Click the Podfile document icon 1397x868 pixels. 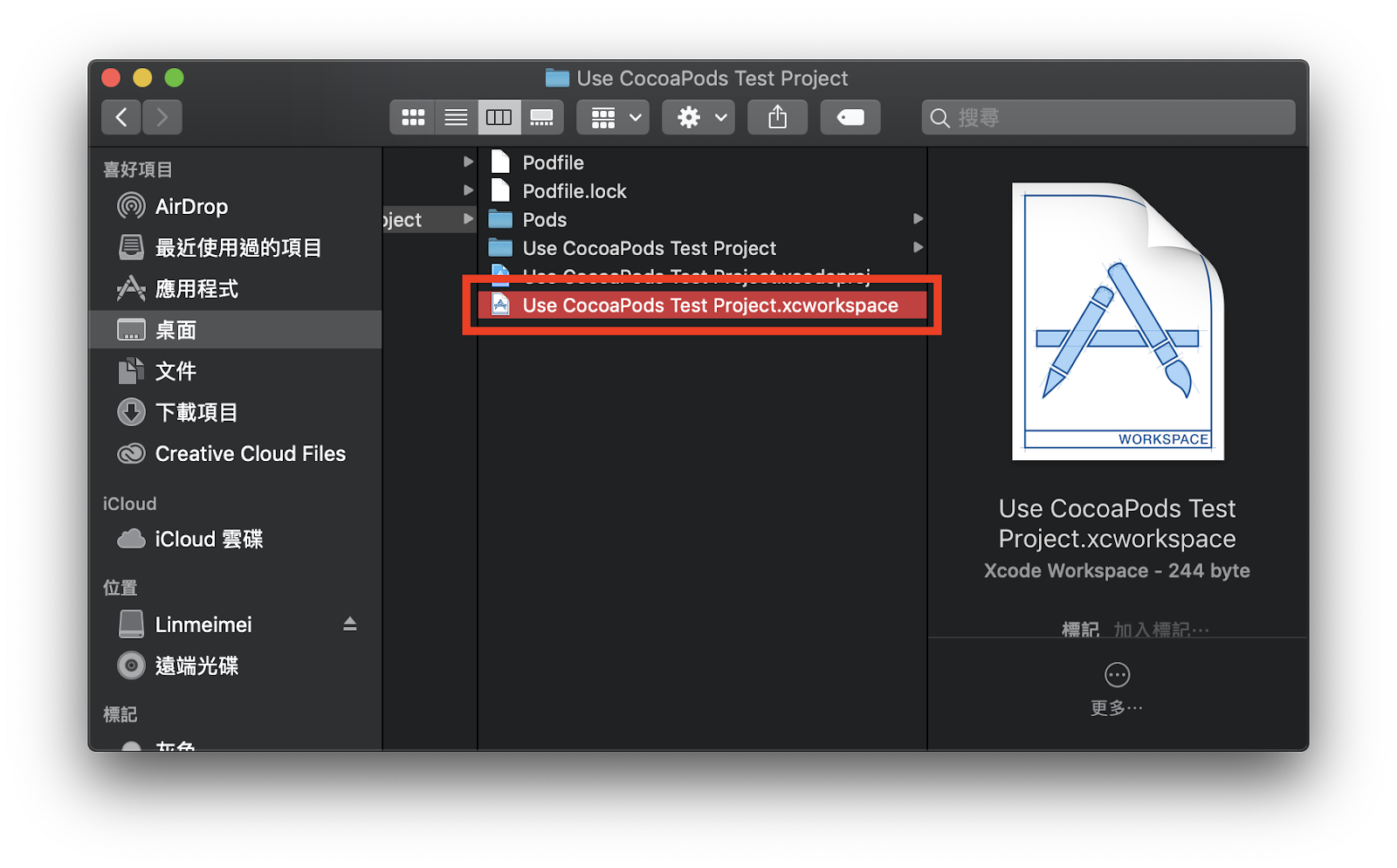pos(500,162)
